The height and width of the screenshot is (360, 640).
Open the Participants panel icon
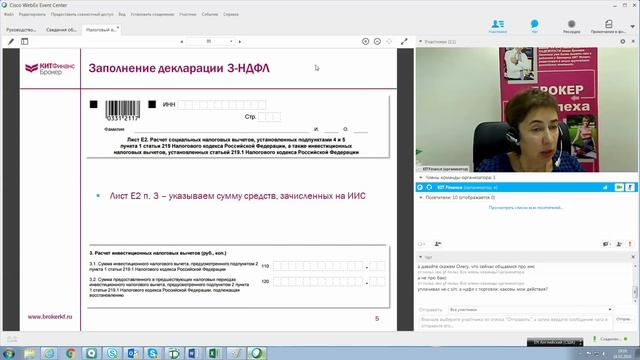point(498,27)
